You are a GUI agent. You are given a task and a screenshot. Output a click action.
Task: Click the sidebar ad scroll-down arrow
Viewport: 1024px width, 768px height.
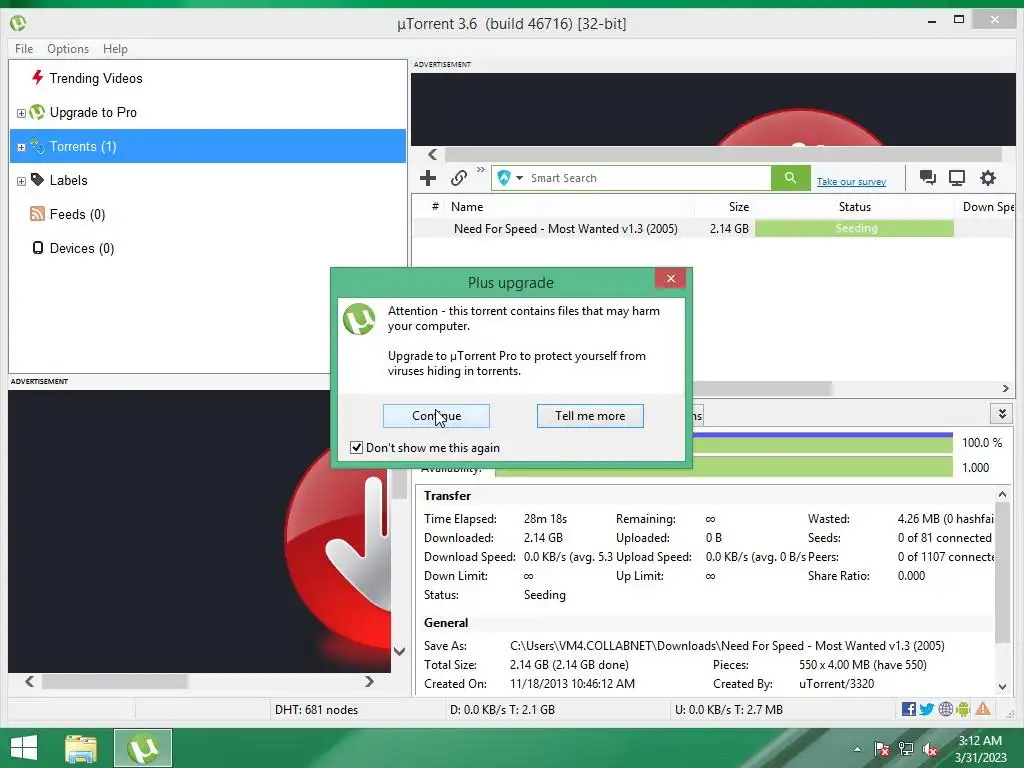(x=400, y=651)
